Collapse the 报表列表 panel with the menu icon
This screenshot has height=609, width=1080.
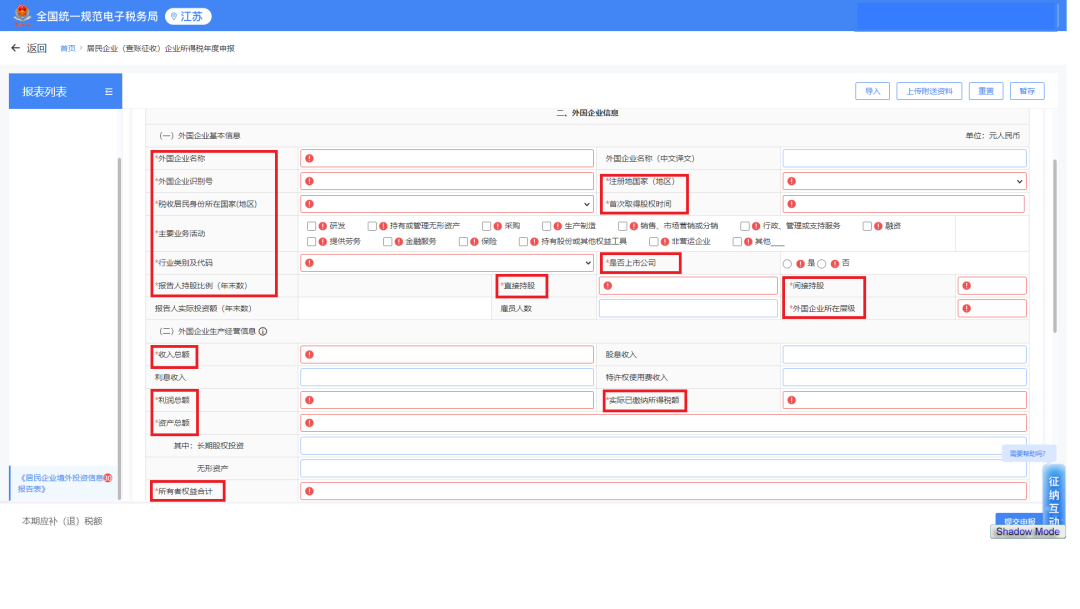tap(109, 92)
